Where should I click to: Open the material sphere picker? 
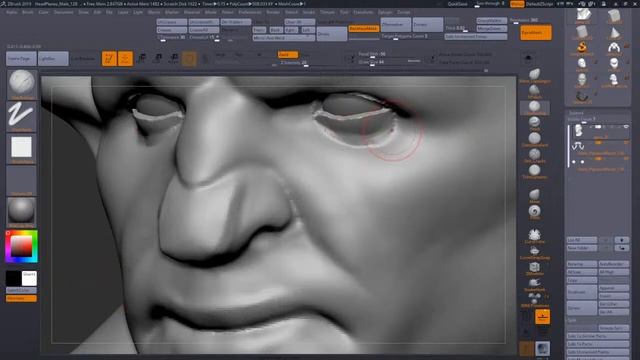22,212
